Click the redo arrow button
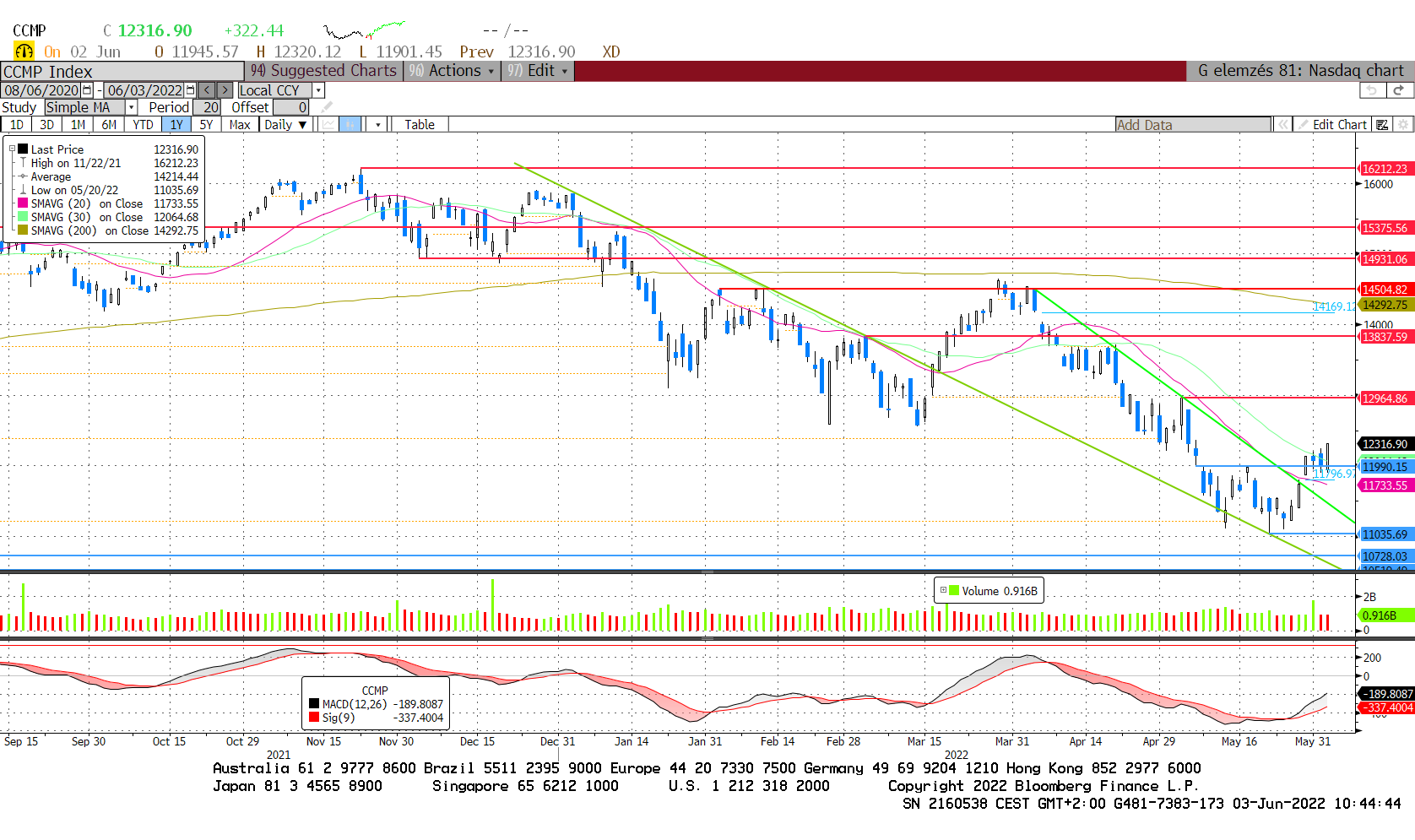 click(1399, 90)
